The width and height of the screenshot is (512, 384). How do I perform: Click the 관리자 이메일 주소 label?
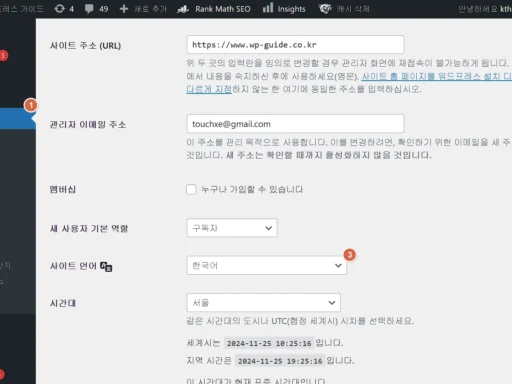click(88, 125)
